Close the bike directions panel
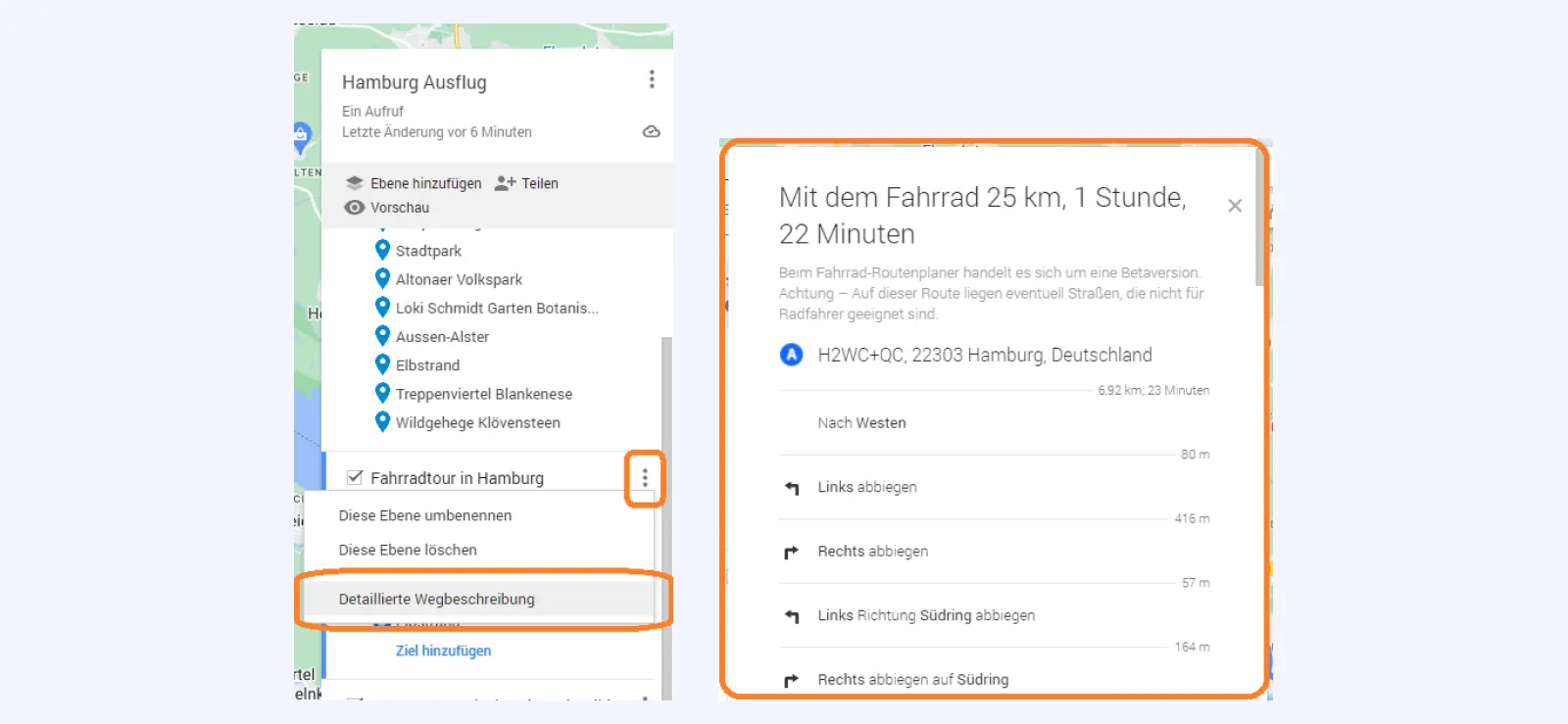Image resolution: width=1568 pixels, height=724 pixels. coord(1235,206)
